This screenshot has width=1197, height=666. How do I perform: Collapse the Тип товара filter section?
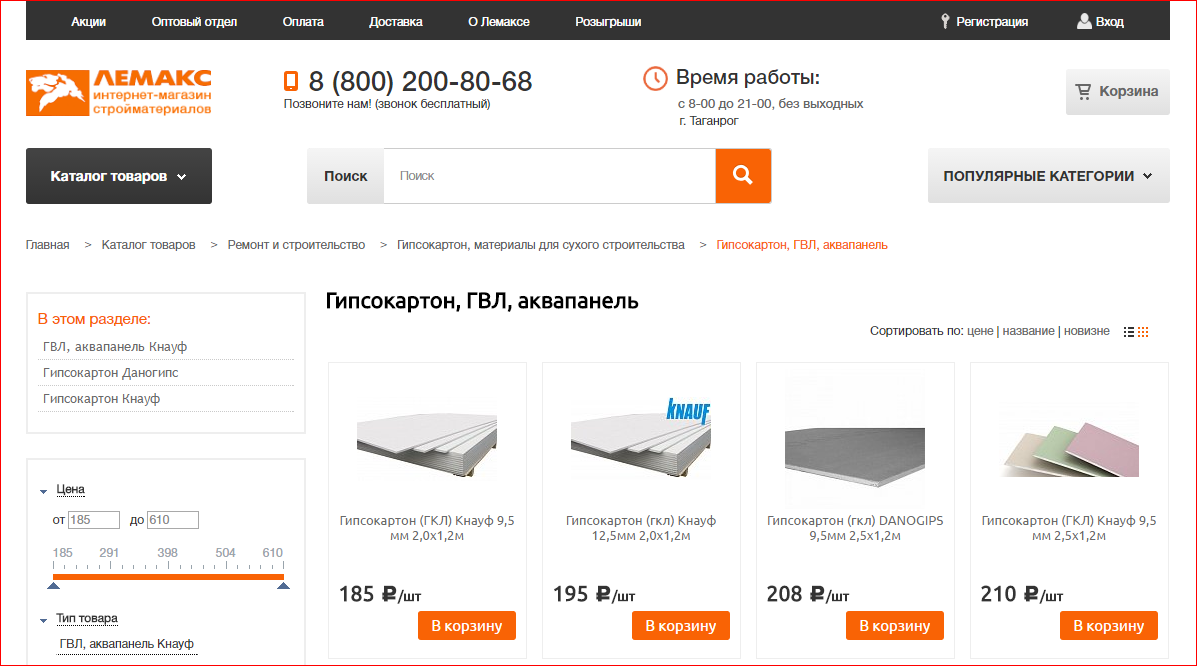coord(44,620)
